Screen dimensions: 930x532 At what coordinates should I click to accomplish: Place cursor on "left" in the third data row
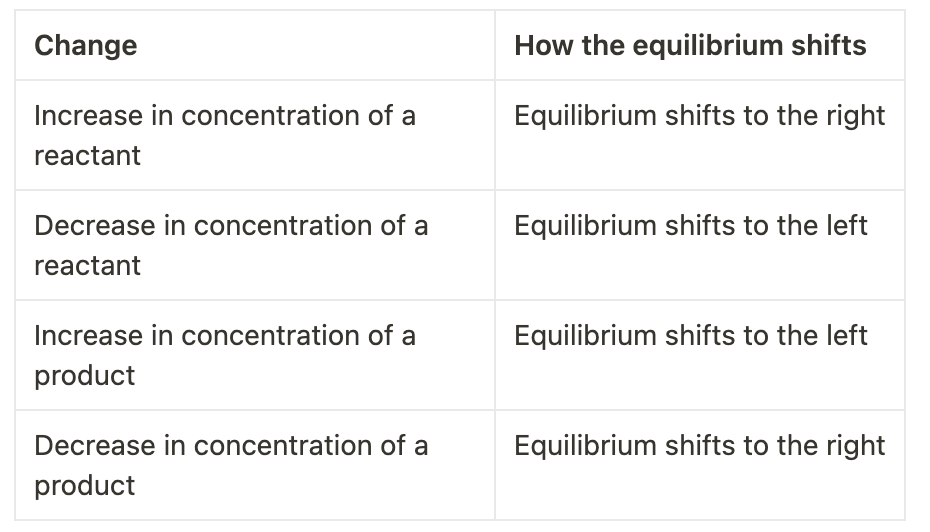846,336
